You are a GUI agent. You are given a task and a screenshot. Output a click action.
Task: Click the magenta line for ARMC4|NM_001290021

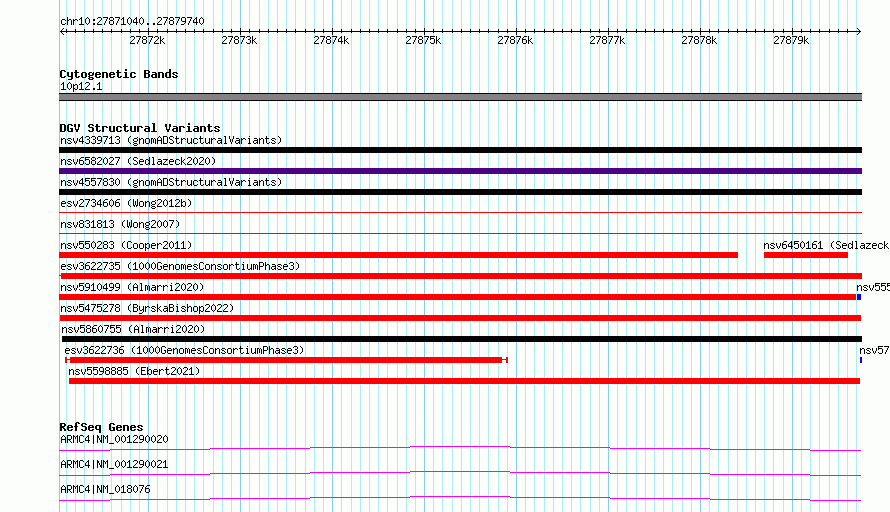[x=460, y=473]
